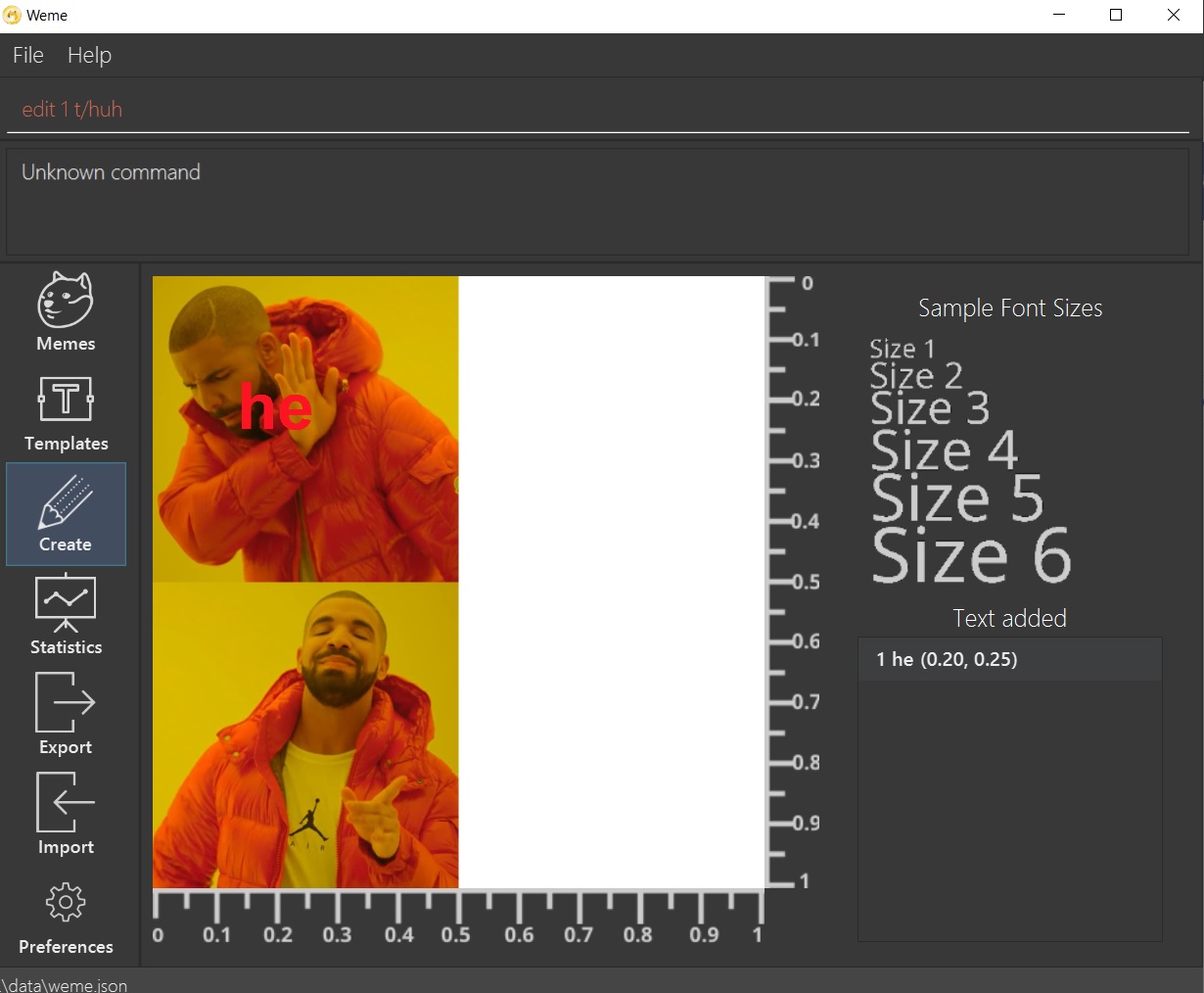Open the File menu
This screenshot has width=1204, height=993.
pyautogui.click(x=28, y=56)
